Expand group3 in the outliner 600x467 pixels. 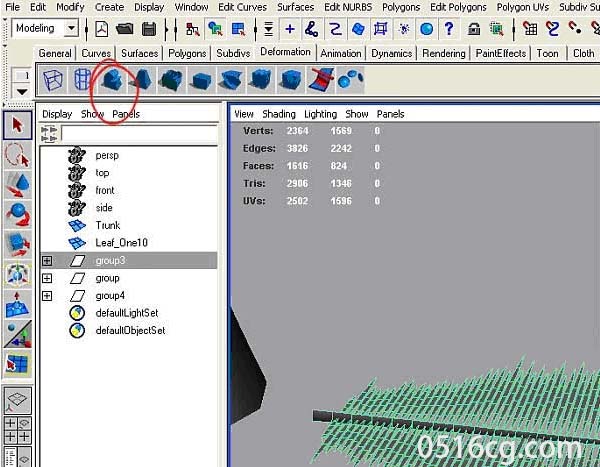click(x=47, y=261)
